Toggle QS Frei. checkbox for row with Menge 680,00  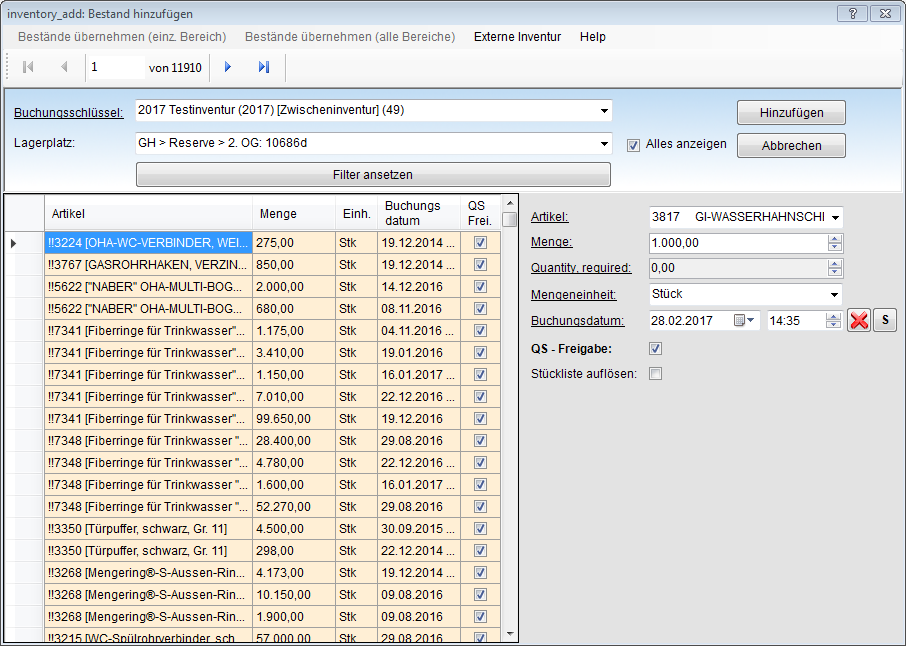[480, 309]
